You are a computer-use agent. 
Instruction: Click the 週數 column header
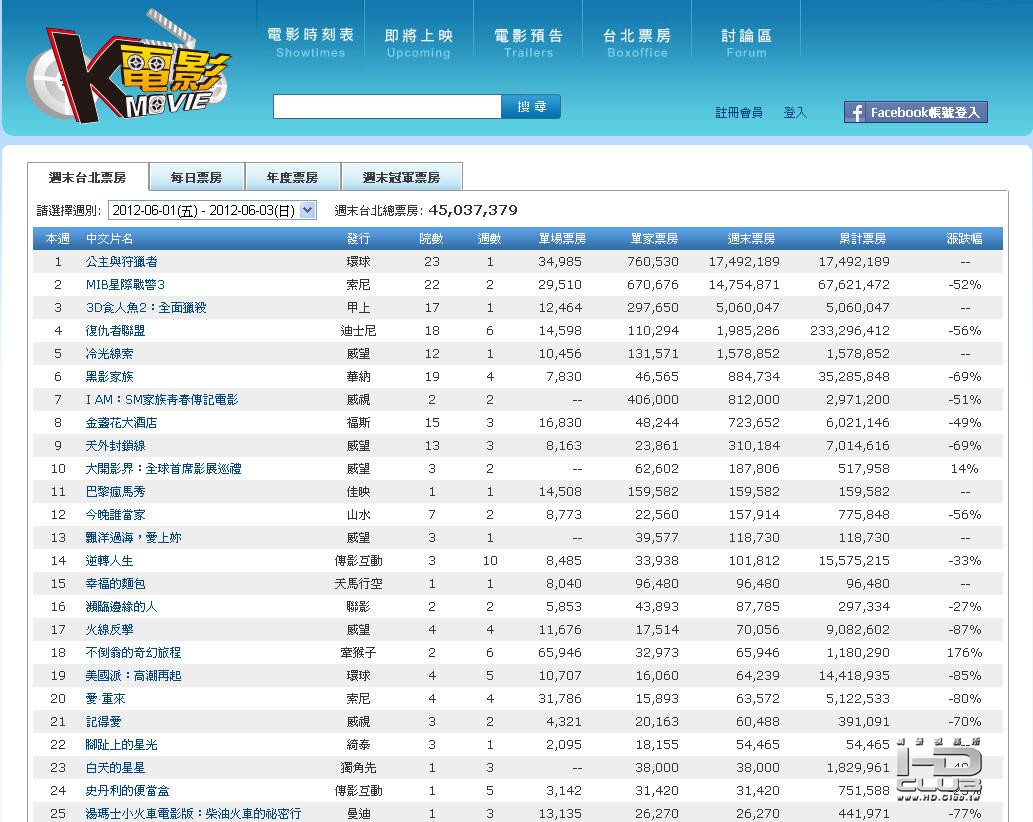tap(489, 238)
